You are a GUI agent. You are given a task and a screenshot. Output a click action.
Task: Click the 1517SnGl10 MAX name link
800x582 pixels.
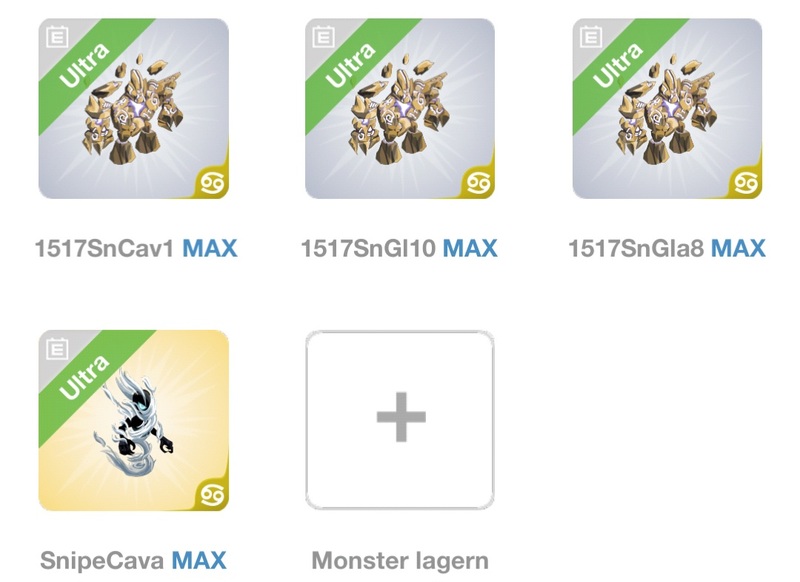coord(399,248)
